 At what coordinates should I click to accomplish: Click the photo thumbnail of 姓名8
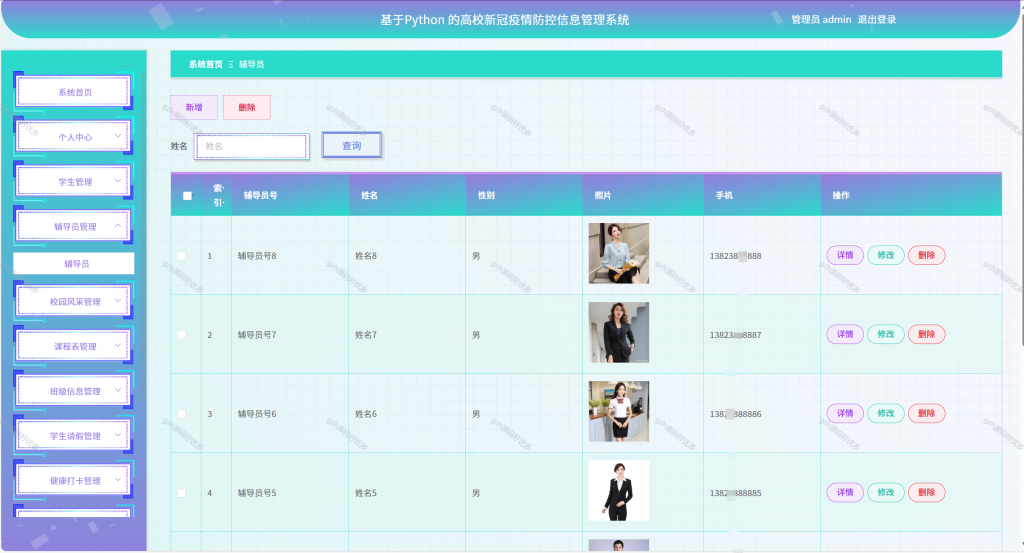coord(618,253)
